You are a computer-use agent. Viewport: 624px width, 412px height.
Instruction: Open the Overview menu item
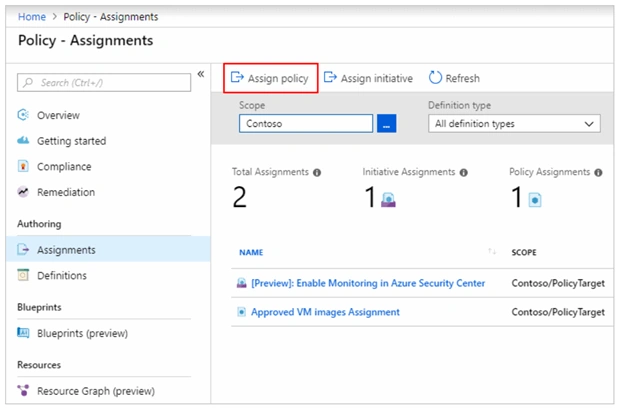(58, 115)
